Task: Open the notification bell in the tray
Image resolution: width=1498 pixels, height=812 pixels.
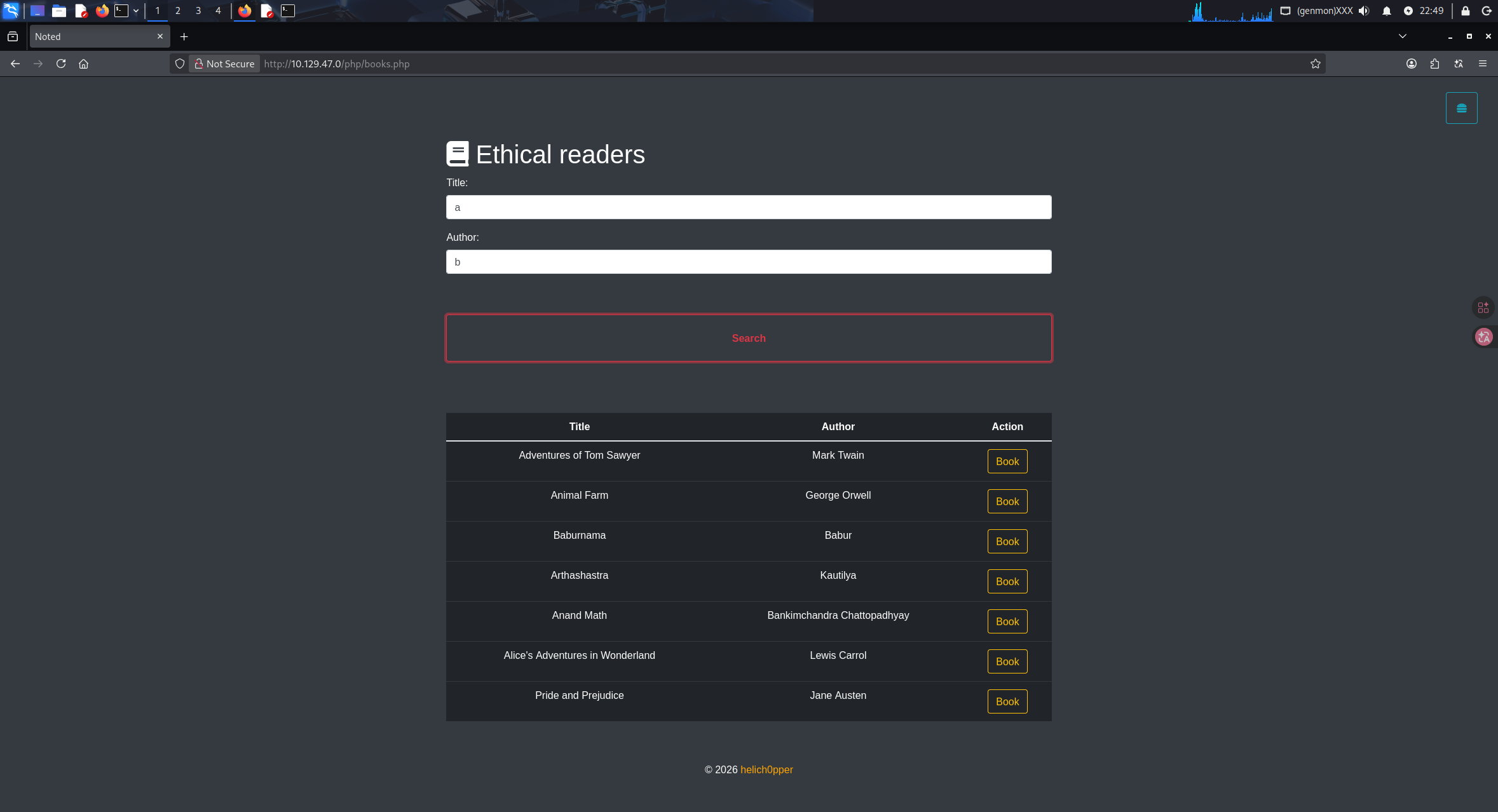Action: tap(1387, 11)
